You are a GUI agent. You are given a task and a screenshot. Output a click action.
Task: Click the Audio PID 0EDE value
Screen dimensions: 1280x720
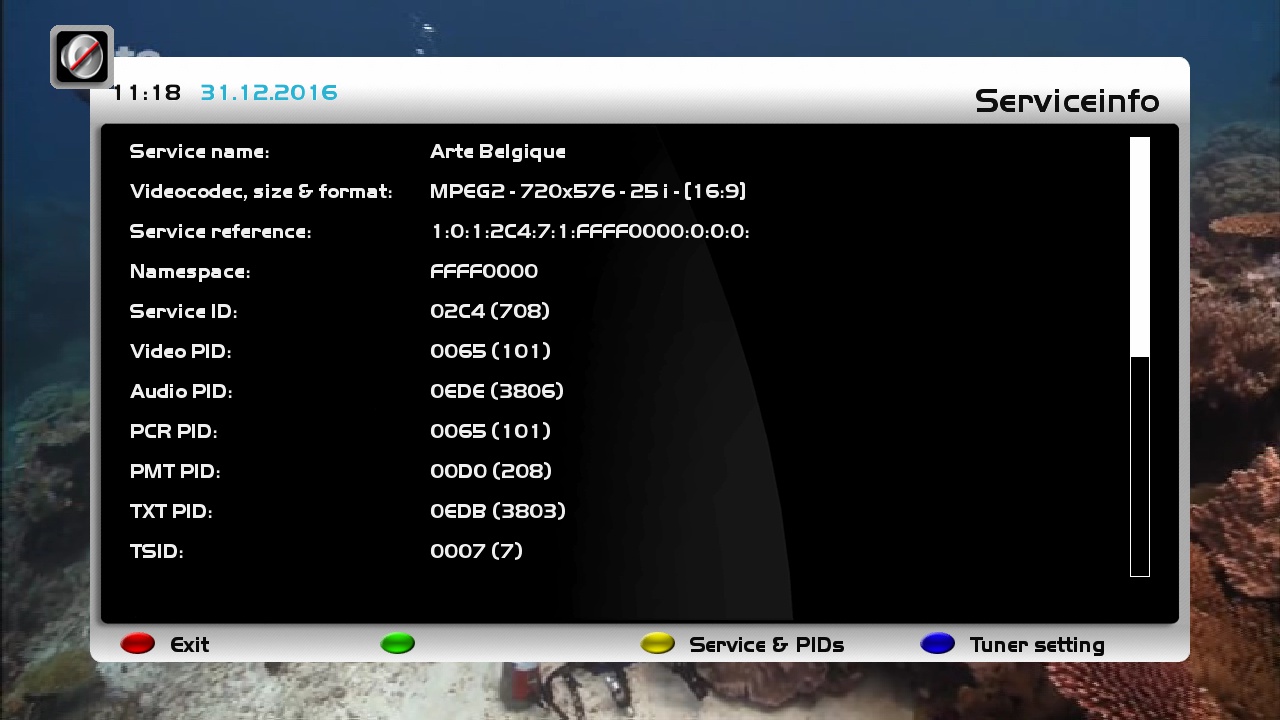tap(496, 392)
